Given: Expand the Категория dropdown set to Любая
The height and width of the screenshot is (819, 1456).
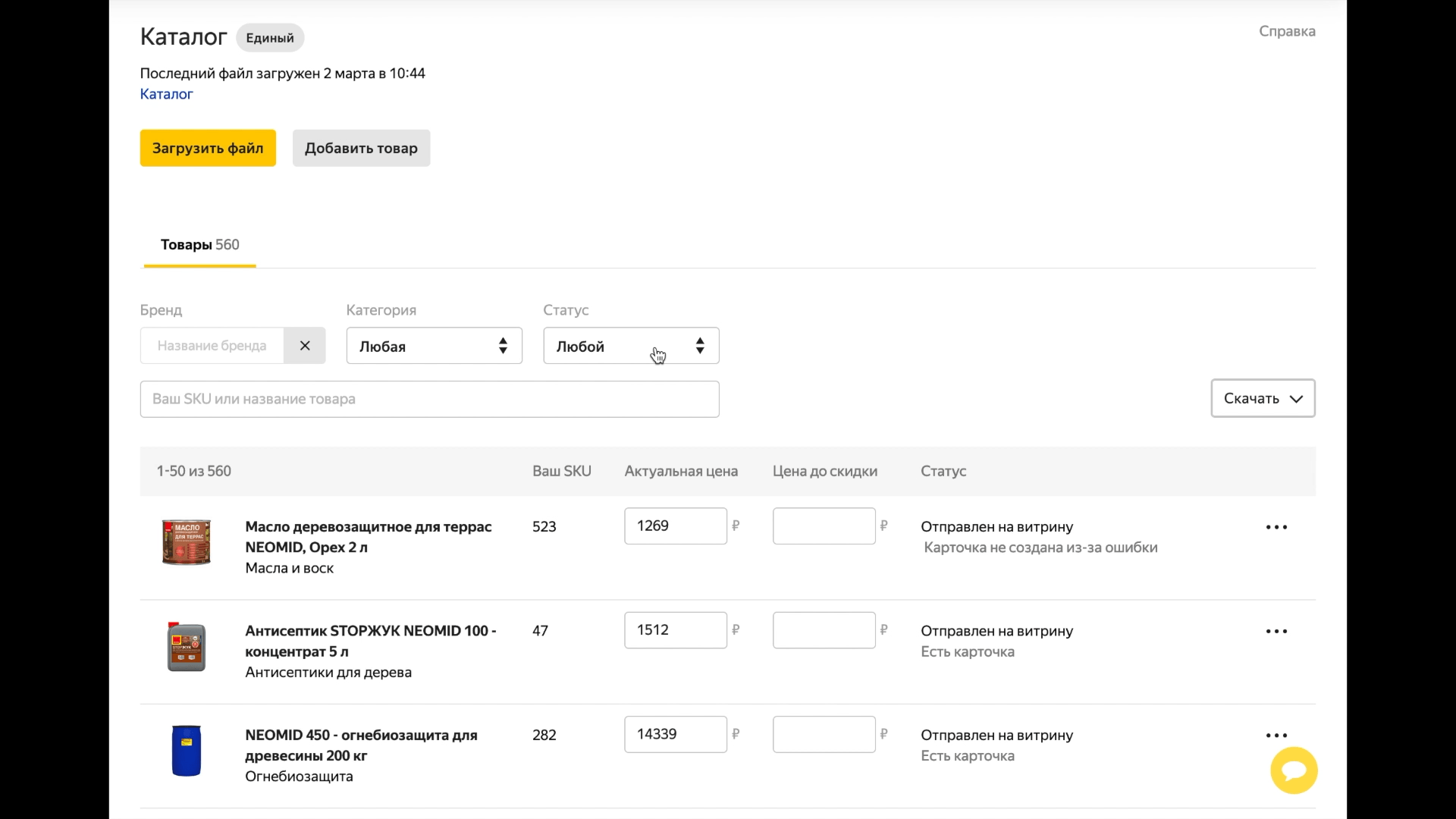Looking at the screenshot, I should pos(434,346).
